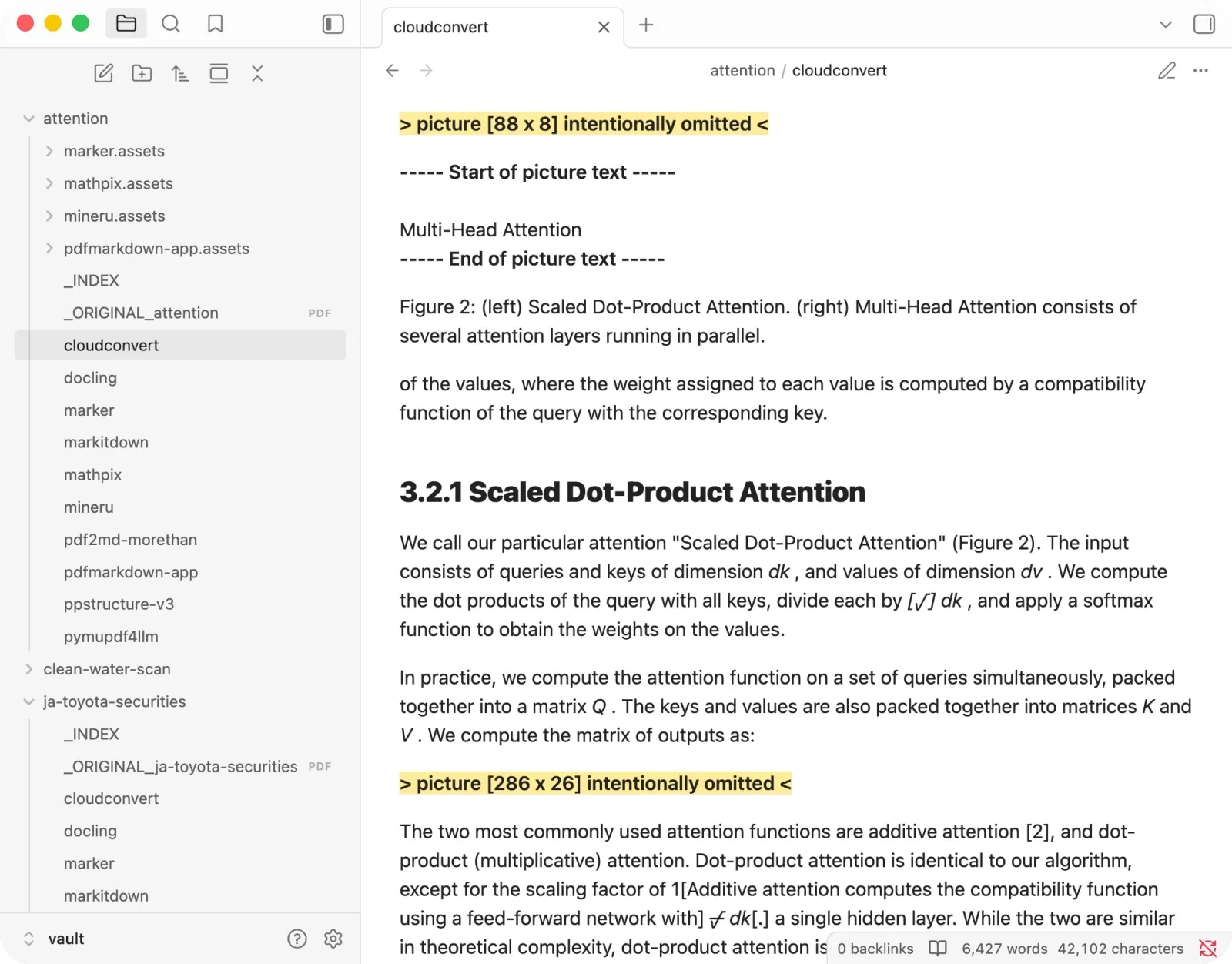Open the vault switcher
The image size is (1232, 964).
[54, 939]
